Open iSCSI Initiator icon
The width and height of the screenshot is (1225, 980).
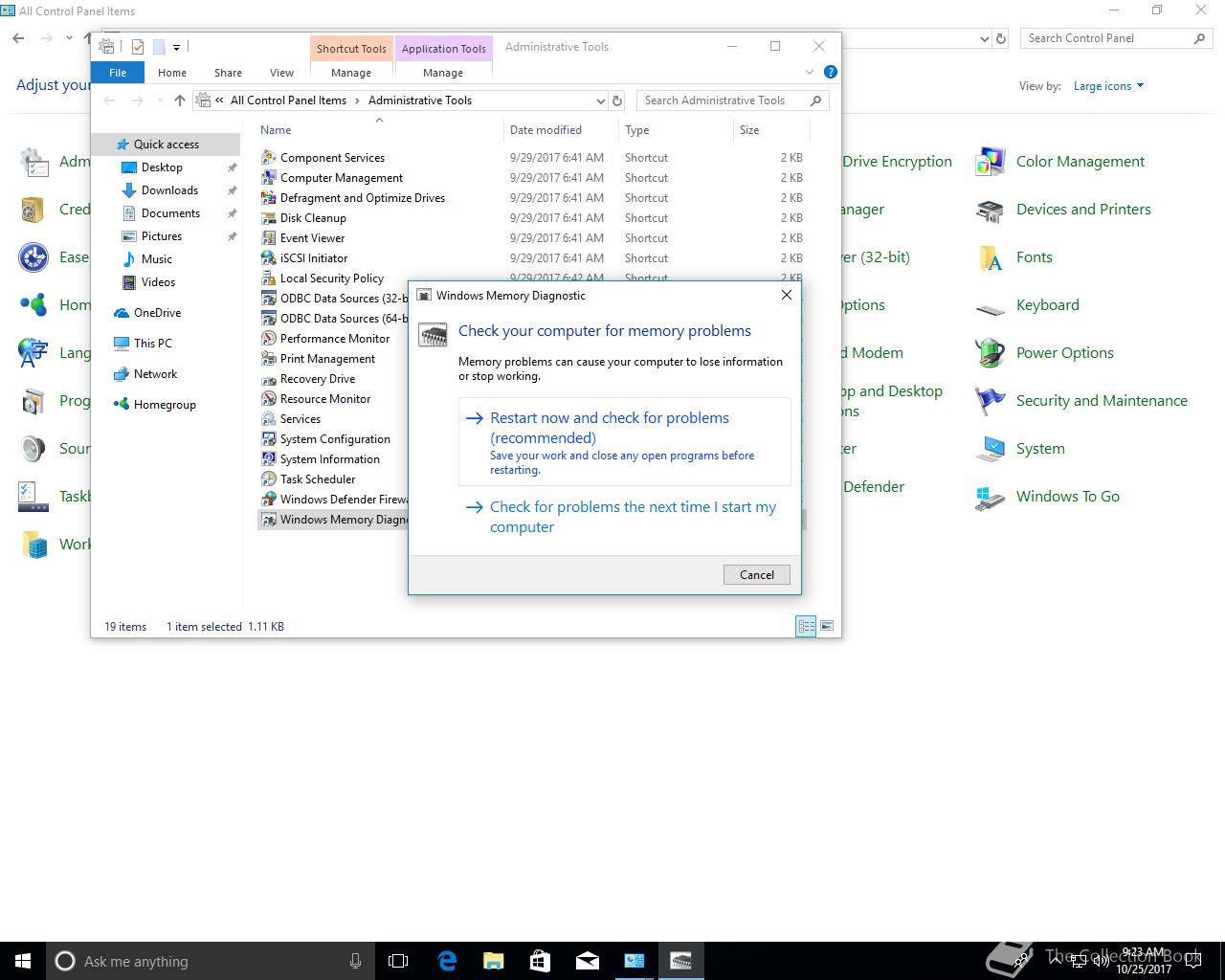tap(269, 258)
